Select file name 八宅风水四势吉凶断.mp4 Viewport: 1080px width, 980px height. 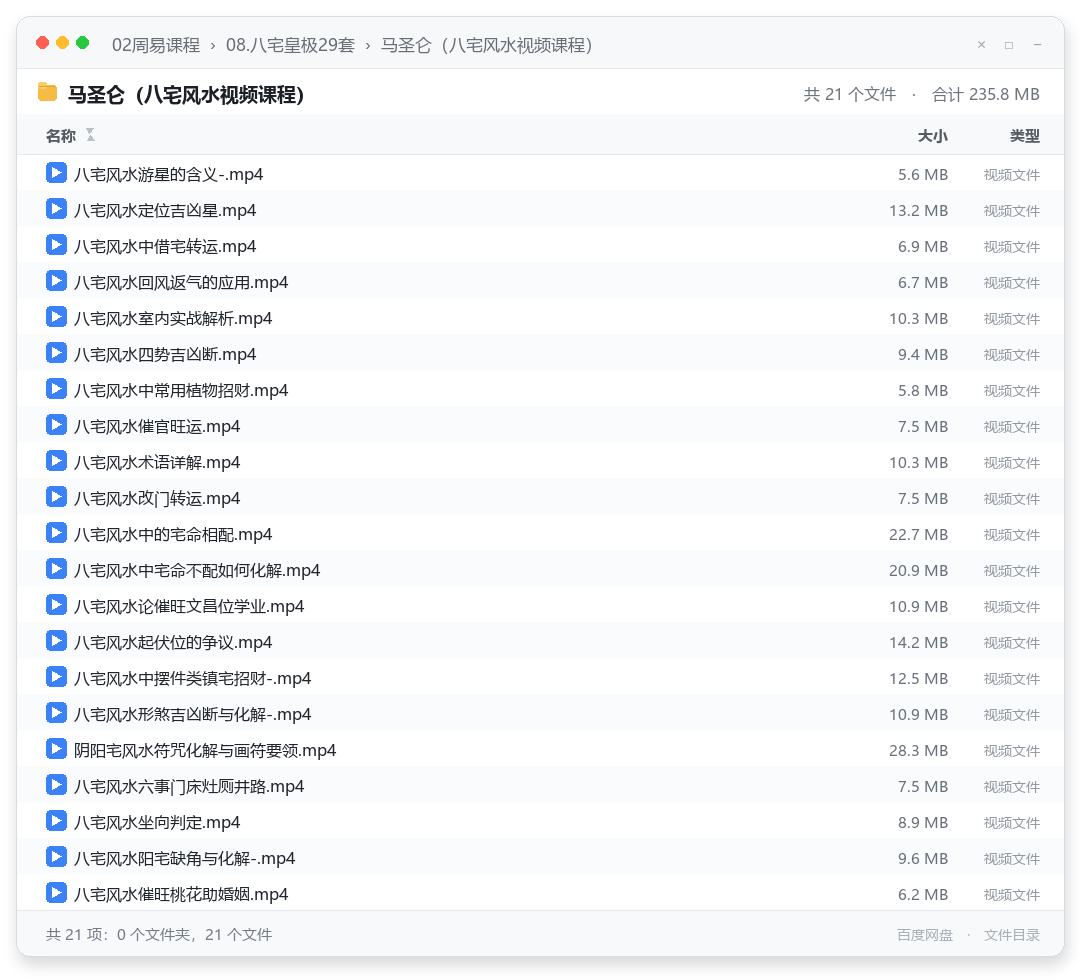pyautogui.click(x=165, y=354)
